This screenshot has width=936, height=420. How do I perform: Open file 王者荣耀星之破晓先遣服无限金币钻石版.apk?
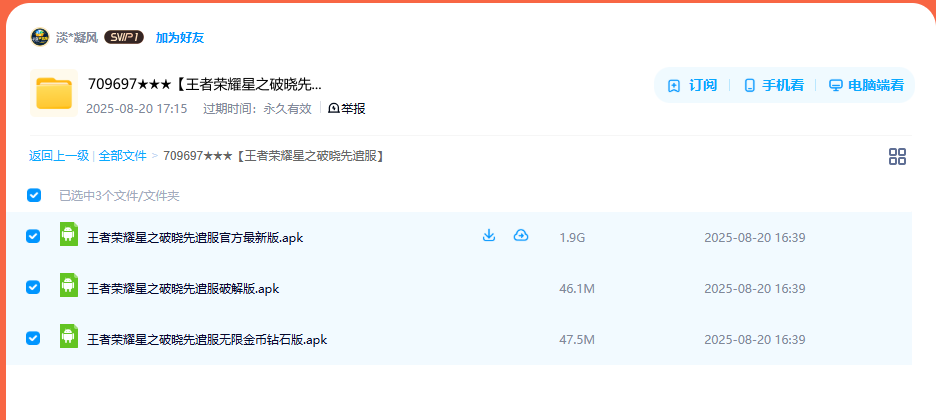(207, 340)
